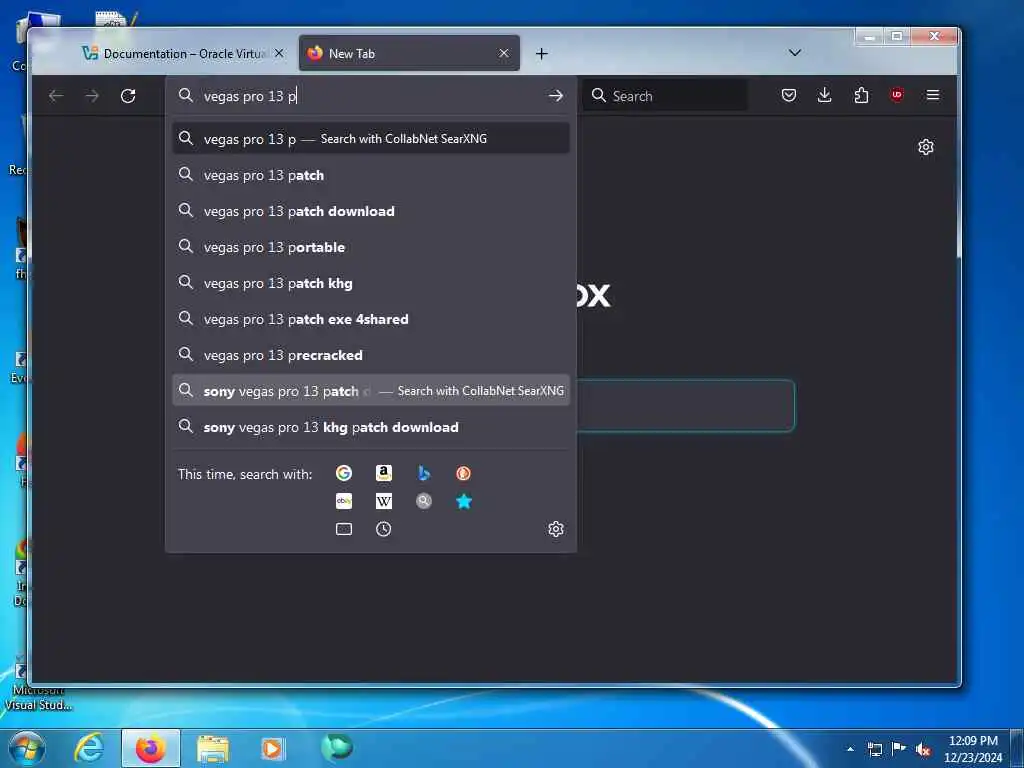Open Windows Media Player taskbar icon
Viewport: 1024px width, 768px height.
pyautogui.click(x=273, y=748)
